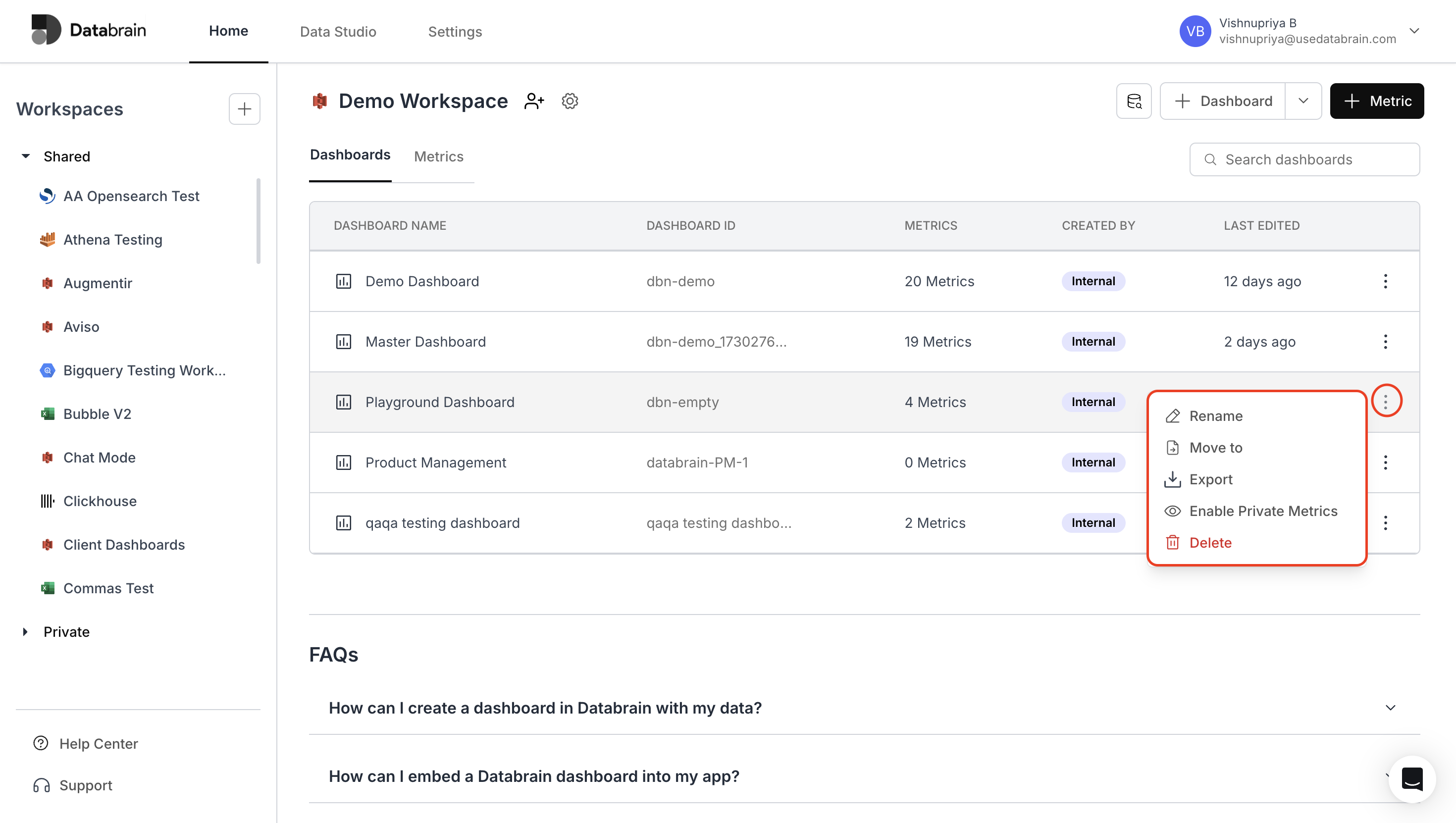1456x823 pixels.
Task: Open the chat support bubble at bottom right
Action: (1412, 779)
